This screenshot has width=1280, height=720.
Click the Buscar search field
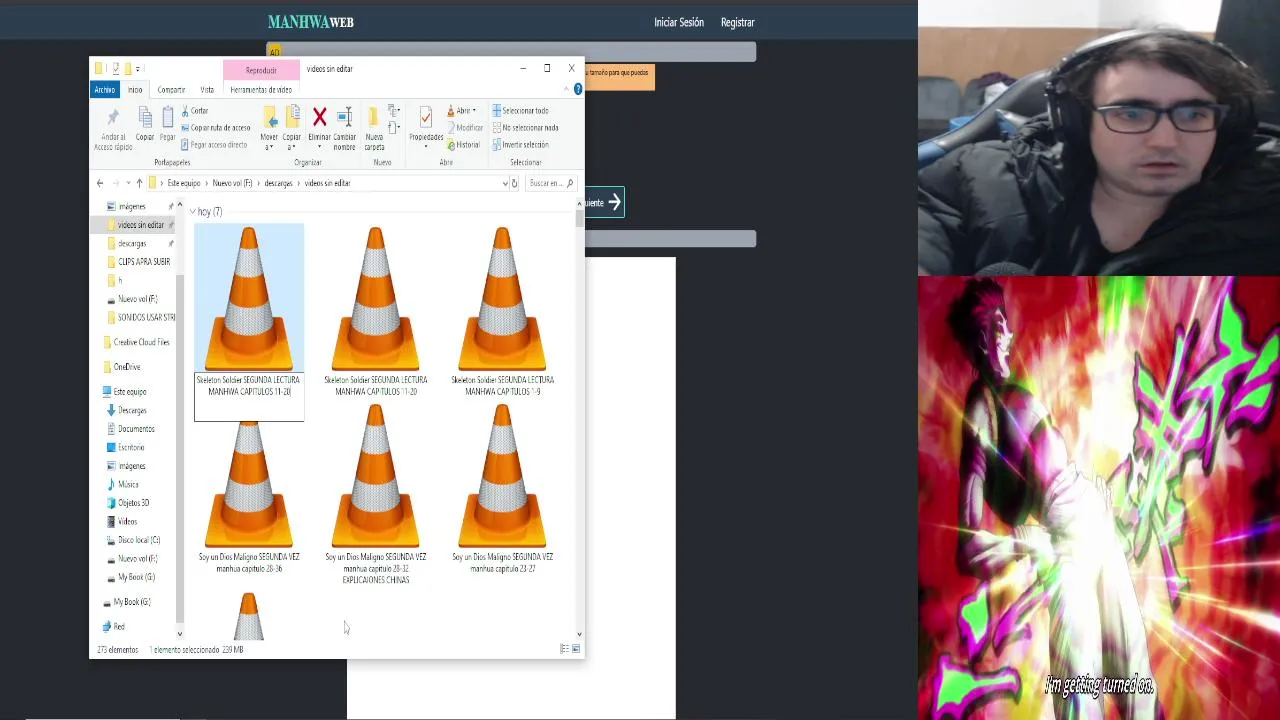click(550, 183)
